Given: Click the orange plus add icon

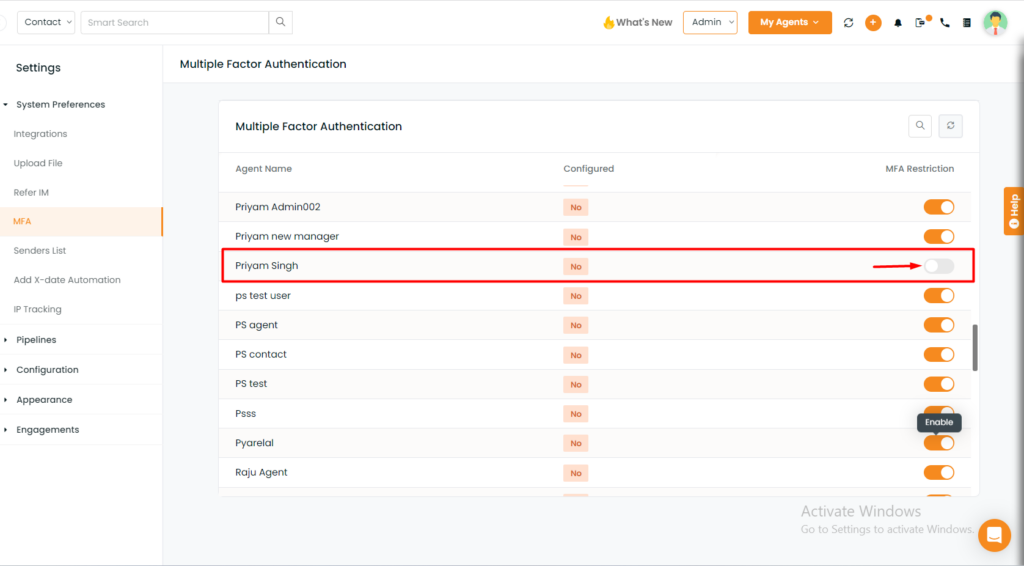Looking at the screenshot, I should [873, 23].
